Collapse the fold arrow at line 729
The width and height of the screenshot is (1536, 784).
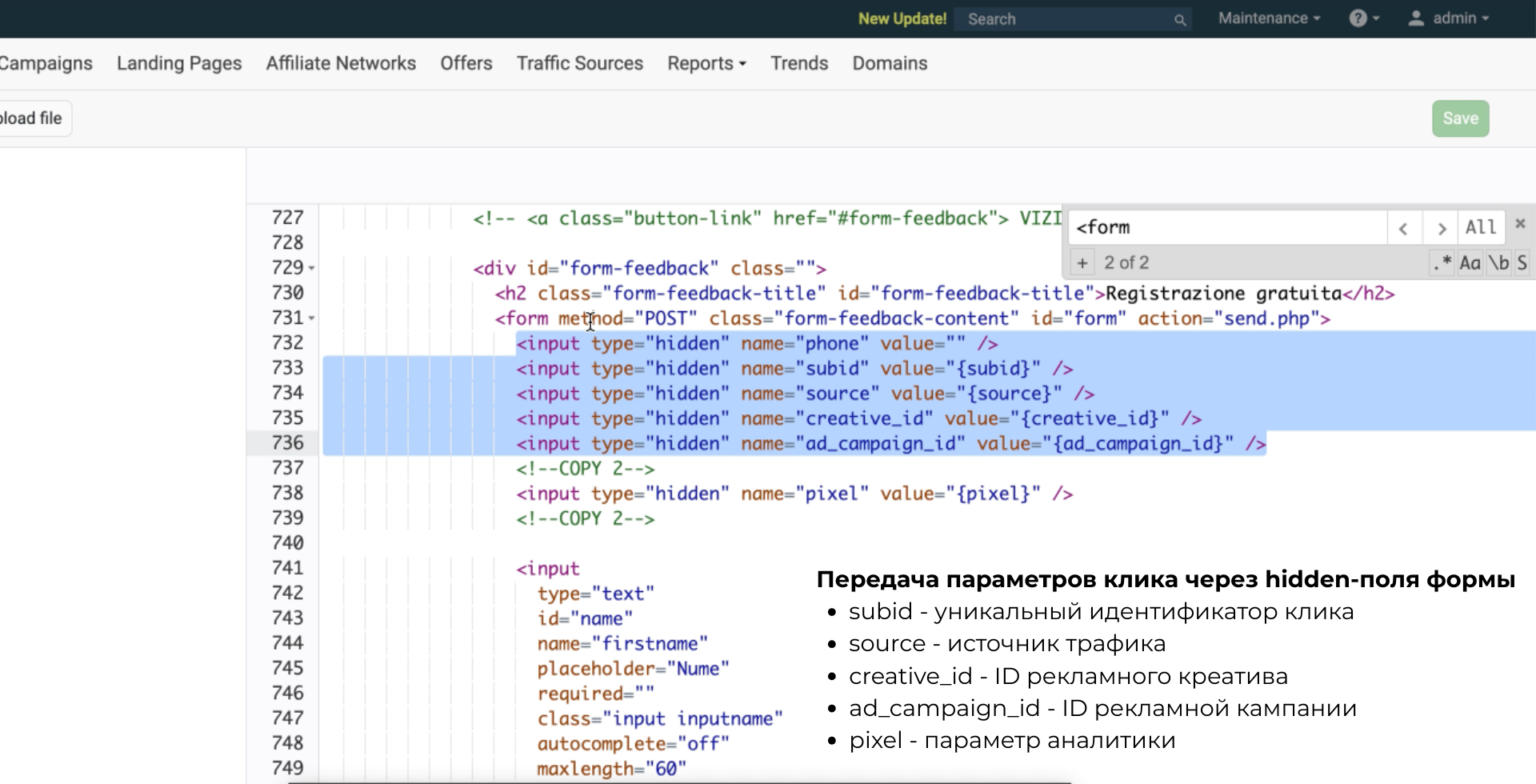[x=311, y=269]
